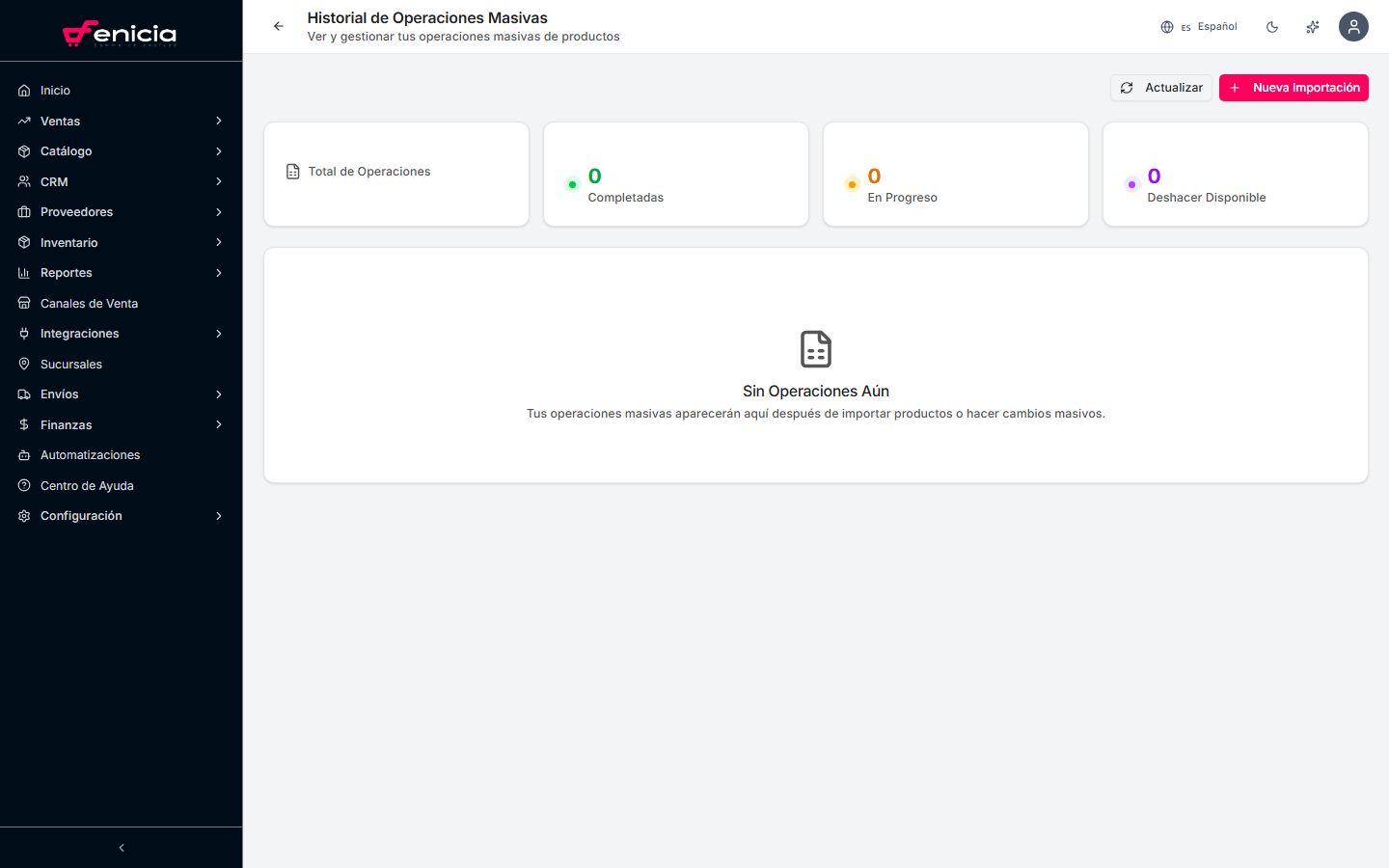The image size is (1389, 868).
Task: Open Canales de Venta page
Action: (89, 304)
